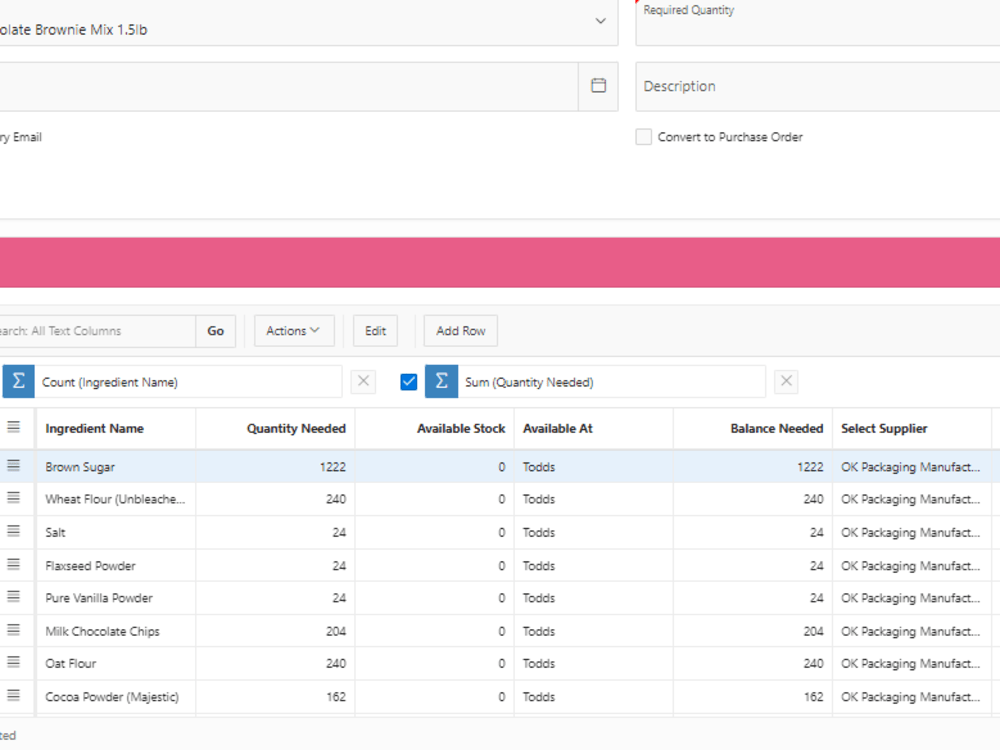Screen dimensions: 1000x750
Task: Click the Brown Sugar row drag handle
Action: tap(16, 466)
